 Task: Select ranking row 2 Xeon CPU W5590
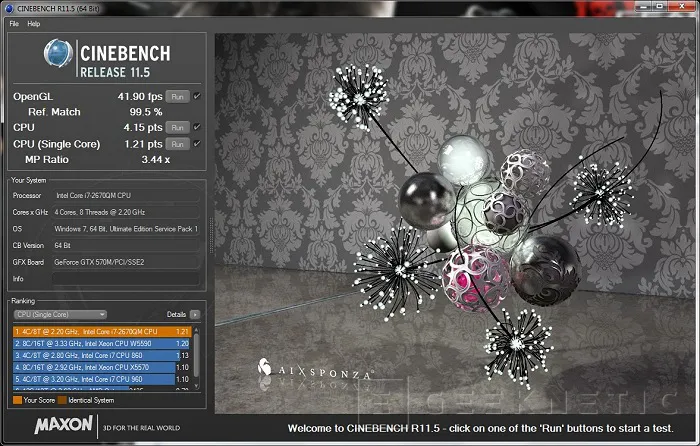(x=102, y=343)
